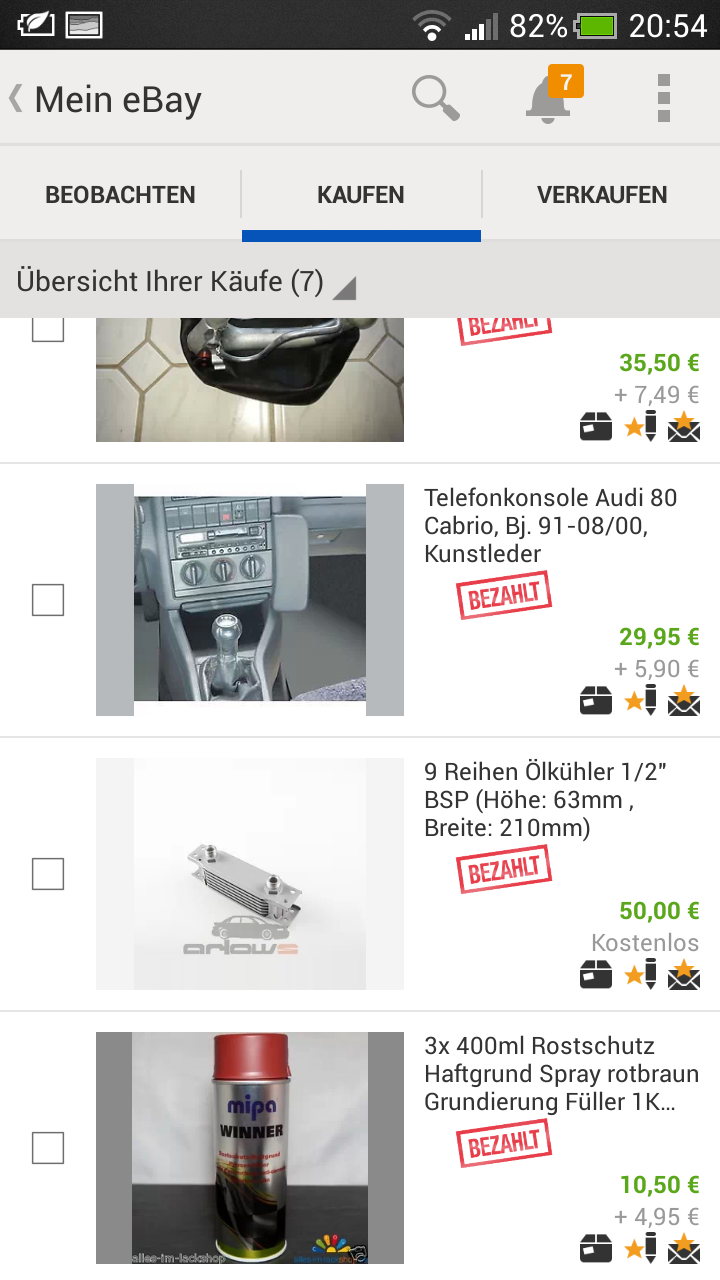Viewport: 720px width, 1280px height.
Task: Open the search magnifier icon
Action: click(x=436, y=98)
